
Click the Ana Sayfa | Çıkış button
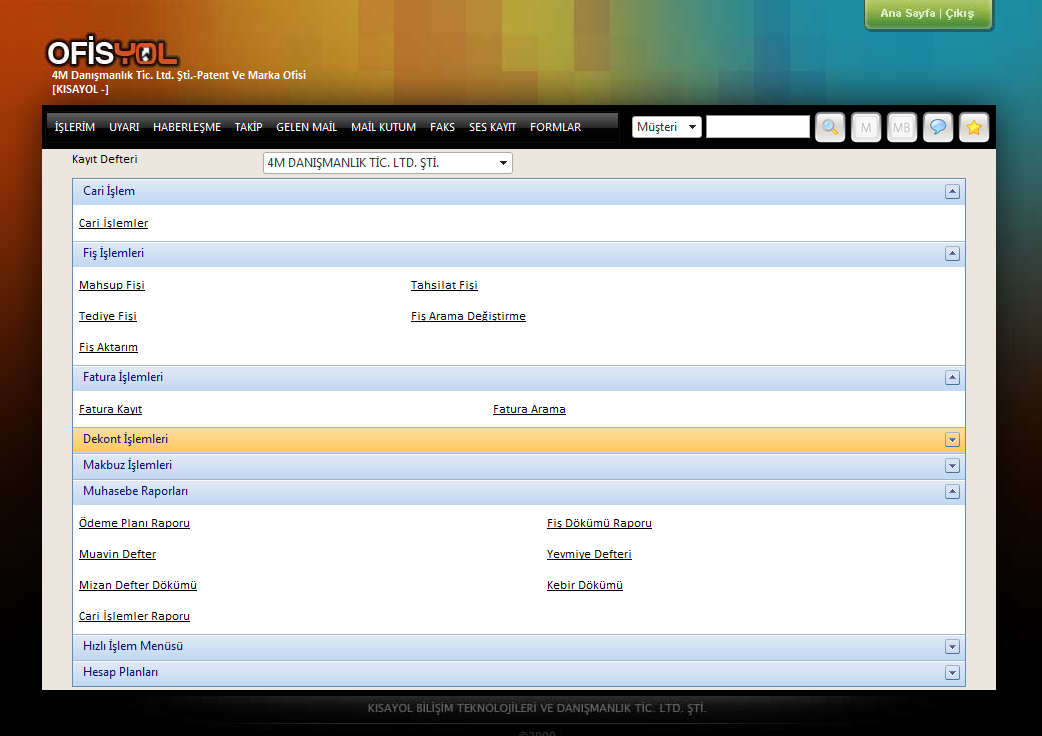click(928, 14)
